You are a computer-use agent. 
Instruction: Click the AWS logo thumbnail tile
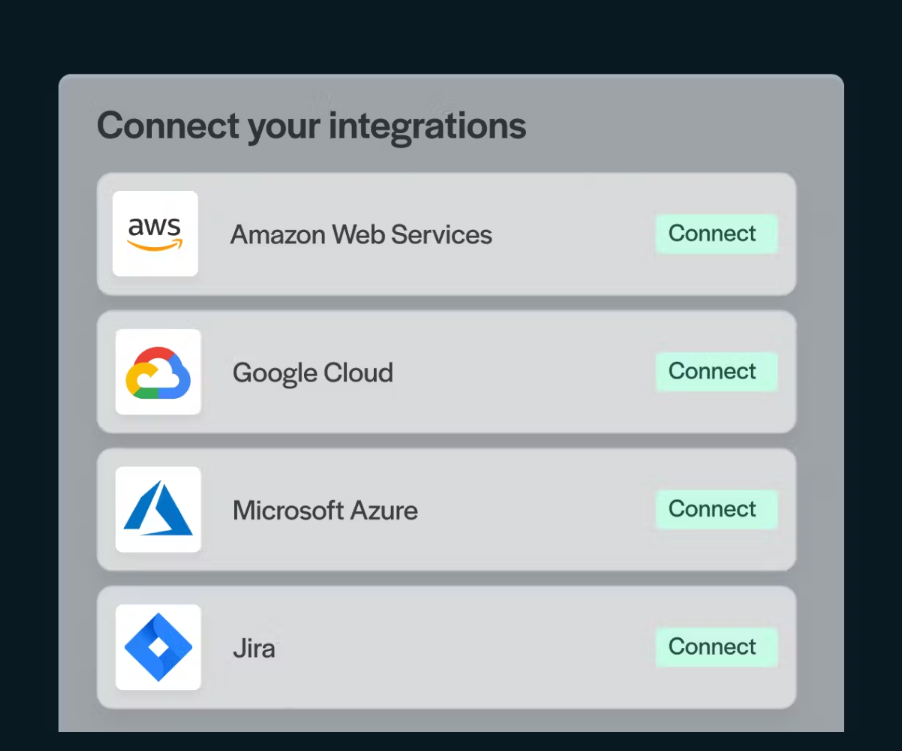(x=155, y=234)
